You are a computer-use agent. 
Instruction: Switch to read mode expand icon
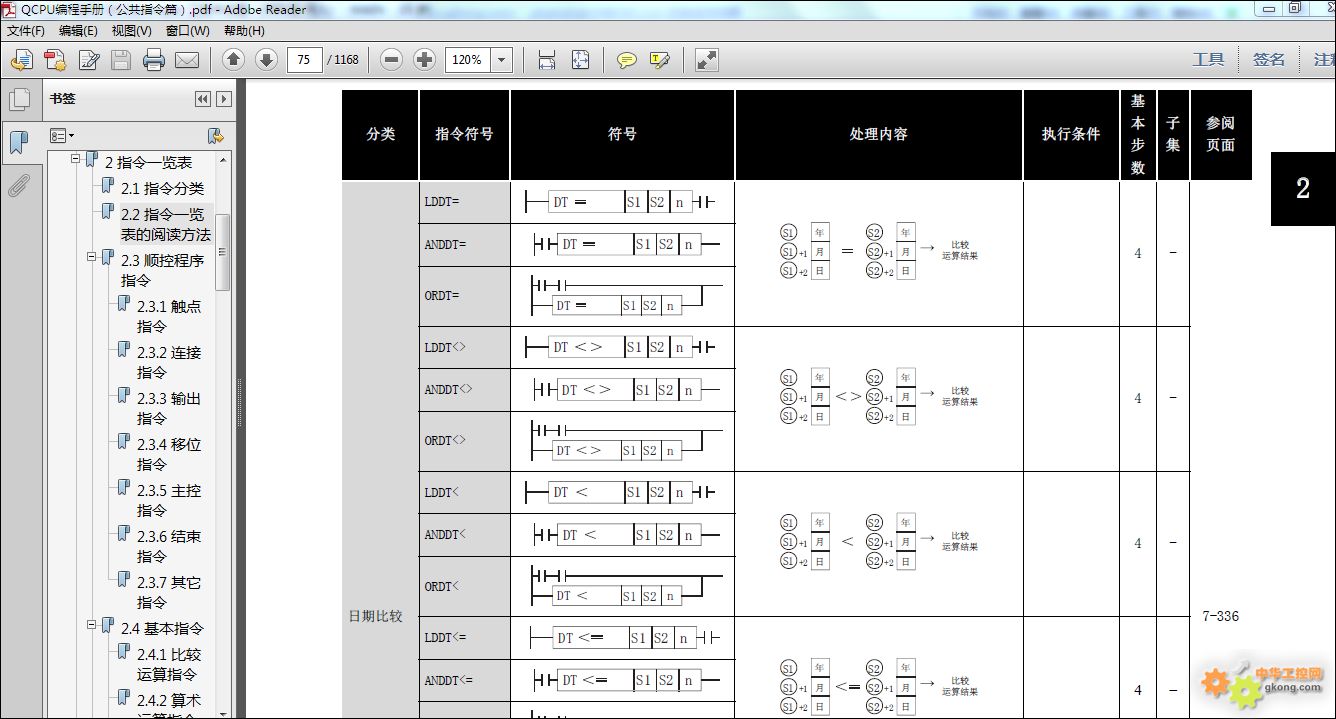pyautogui.click(x=707, y=60)
